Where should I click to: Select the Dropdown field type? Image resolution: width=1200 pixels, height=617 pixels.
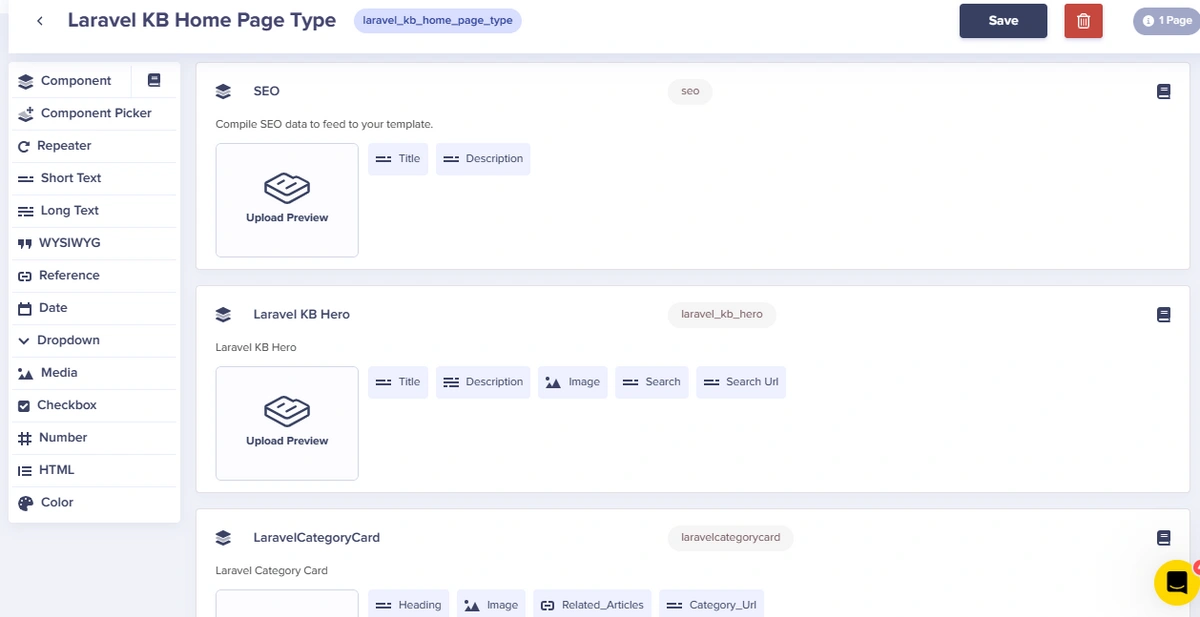click(68, 340)
